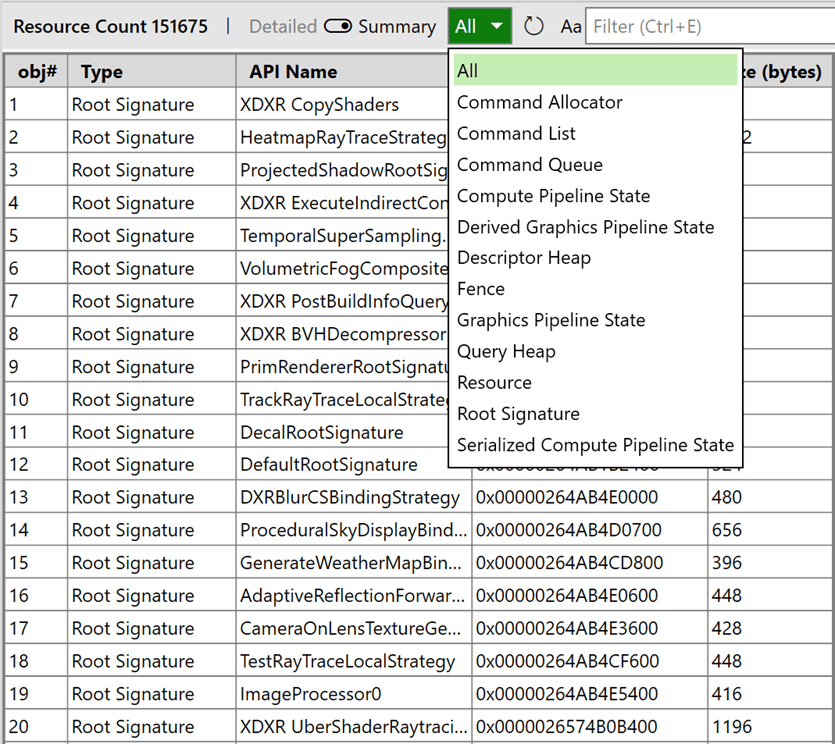Click the DecalRootSignature cell
Image resolution: width=835 pixels, height=744 pixels.
(343, 432)
